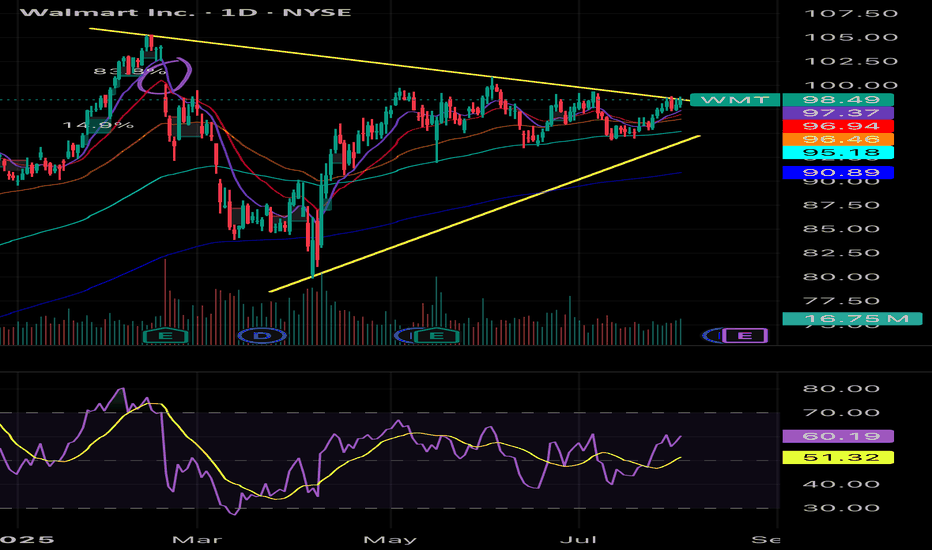Click the purple 60.19 RSI value label

[838, 436]
